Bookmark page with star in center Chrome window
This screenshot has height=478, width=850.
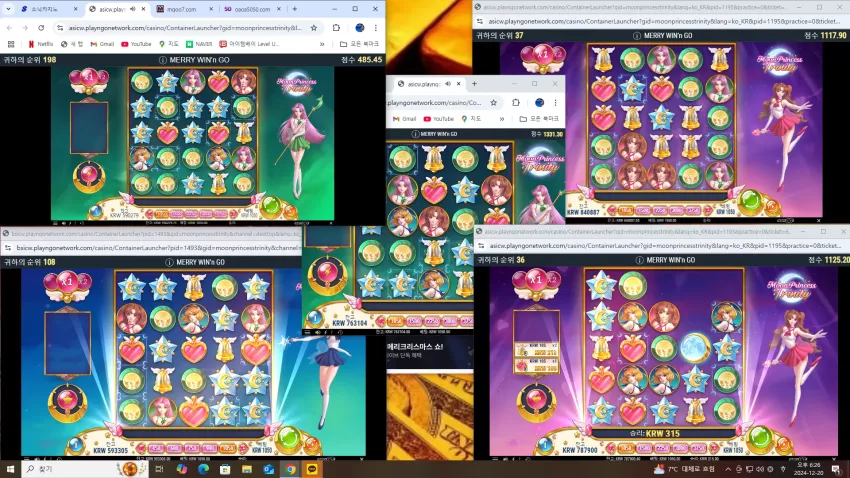pyautogui.click(x=493, y=102)
